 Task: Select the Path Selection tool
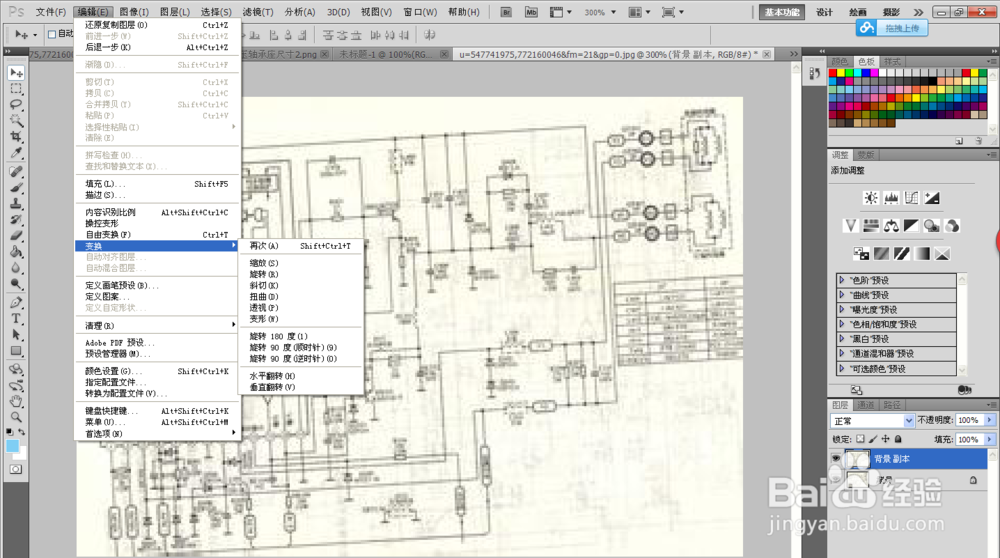(16, 335)
